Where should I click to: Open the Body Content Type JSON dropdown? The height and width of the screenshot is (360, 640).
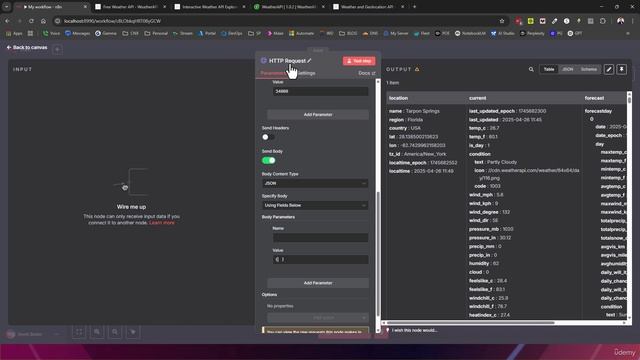click(x=315, y=183)
